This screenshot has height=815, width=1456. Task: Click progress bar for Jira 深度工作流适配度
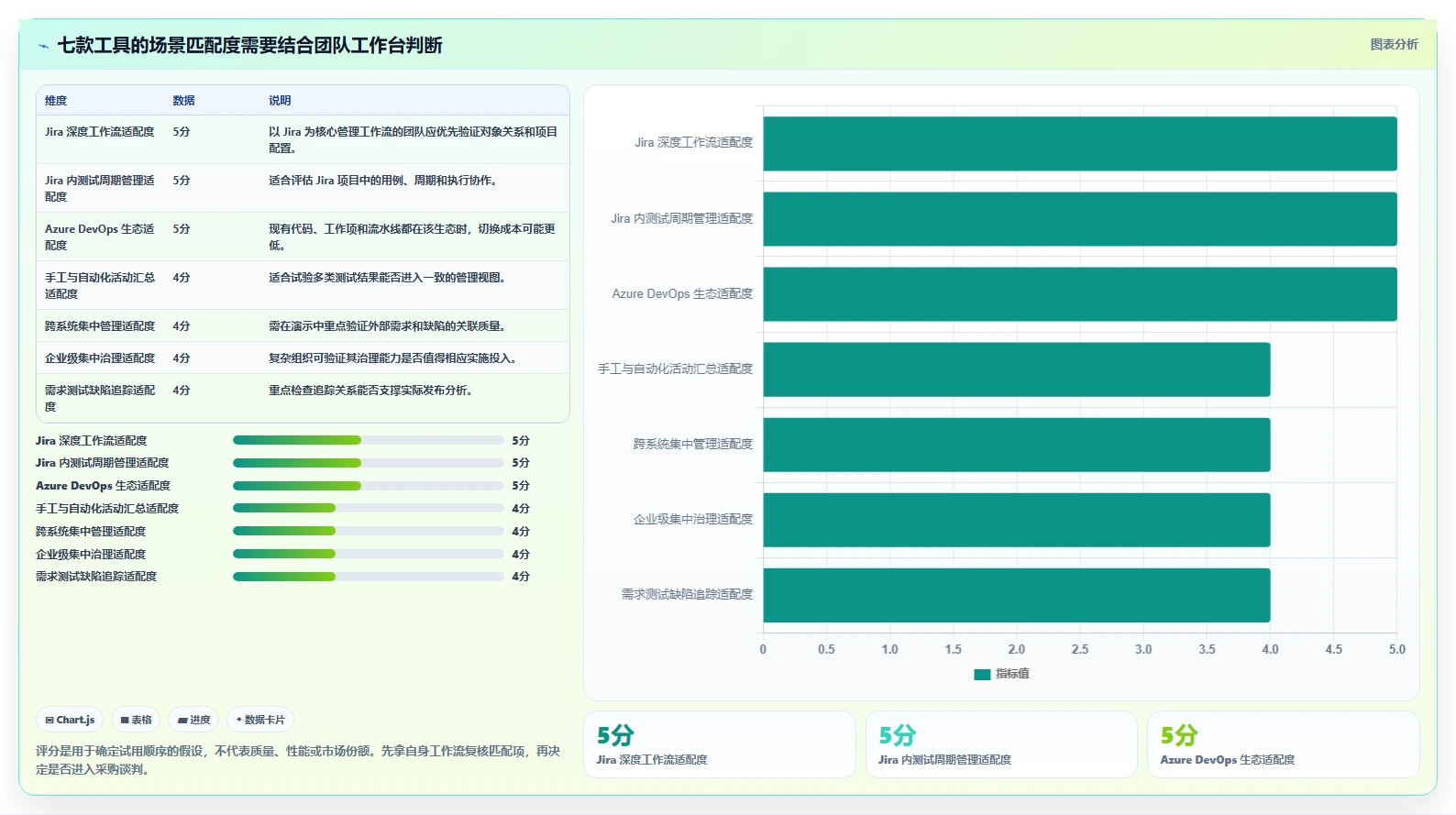pos(369,440)
